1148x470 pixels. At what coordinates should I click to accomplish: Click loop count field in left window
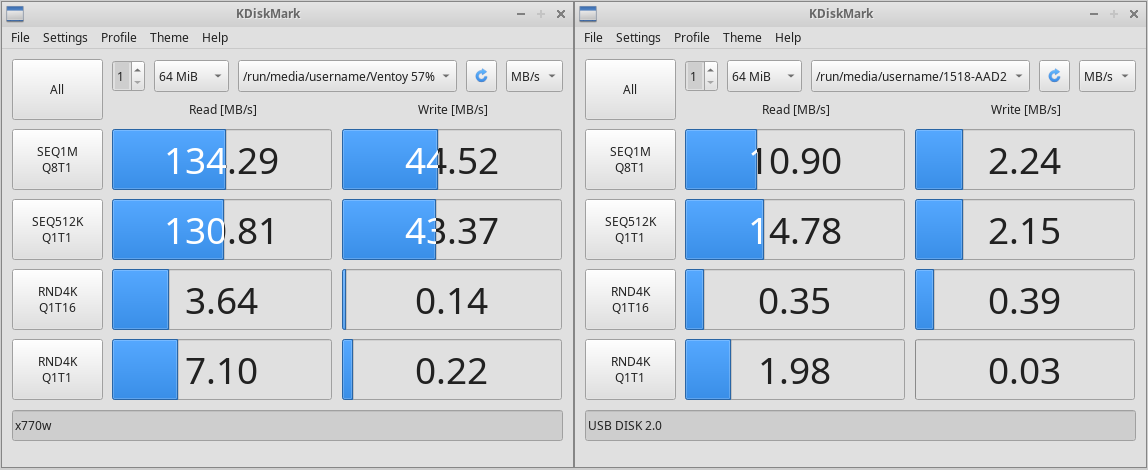[122, 76]
